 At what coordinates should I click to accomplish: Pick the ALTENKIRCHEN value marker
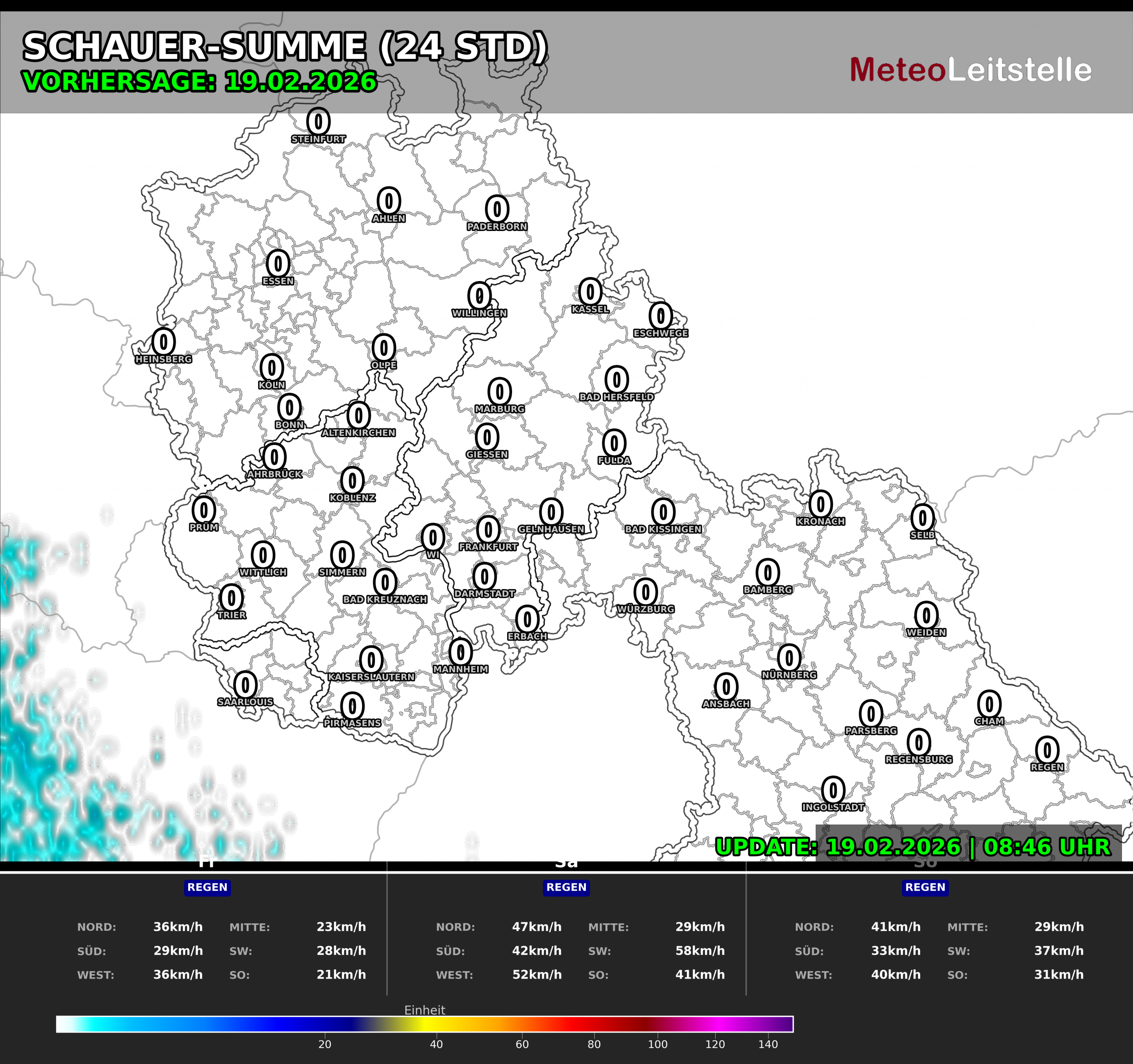(x=358, y=416)
